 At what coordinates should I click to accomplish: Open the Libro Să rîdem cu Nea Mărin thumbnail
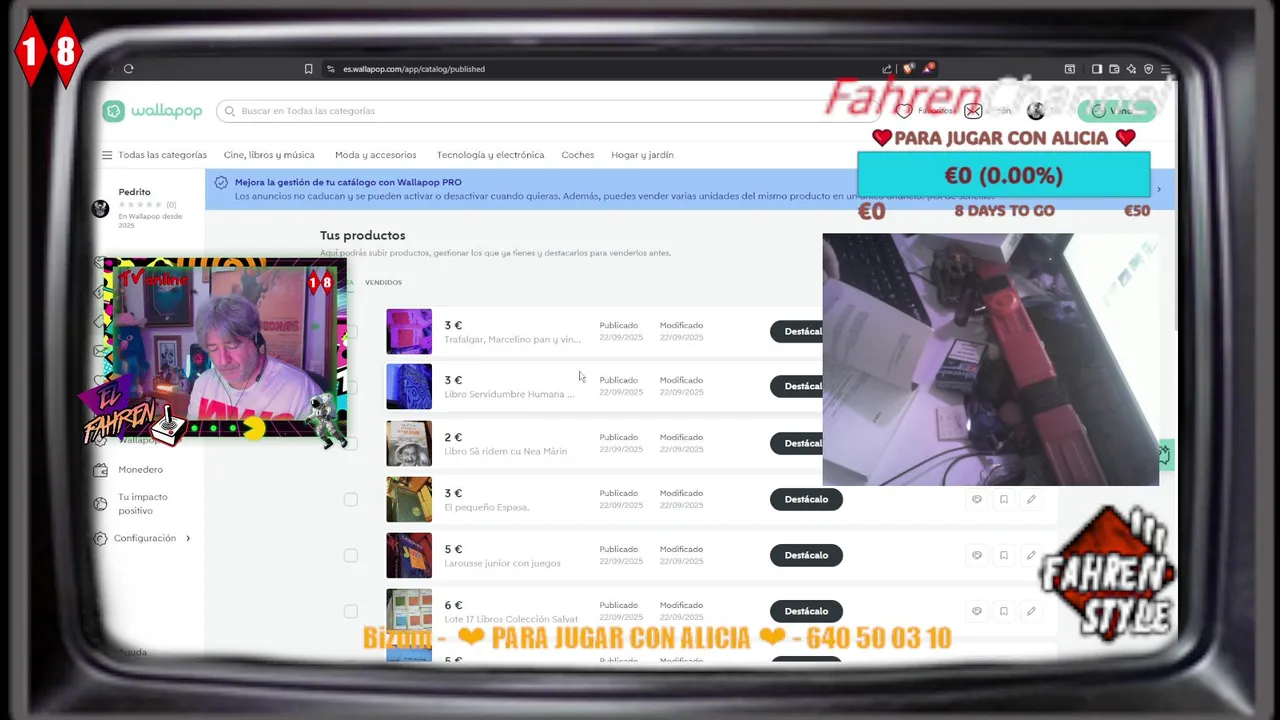coord(409,443)
